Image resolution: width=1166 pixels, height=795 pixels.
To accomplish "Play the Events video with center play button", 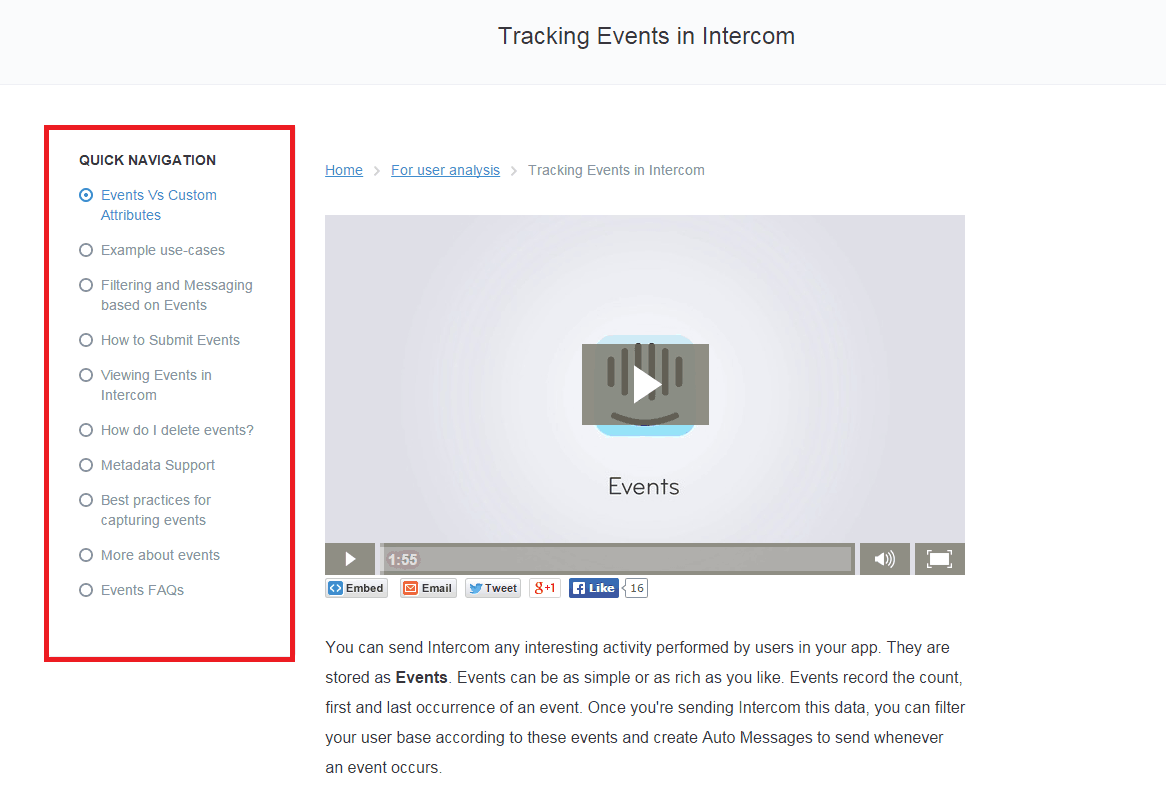I will coord(645,384).
